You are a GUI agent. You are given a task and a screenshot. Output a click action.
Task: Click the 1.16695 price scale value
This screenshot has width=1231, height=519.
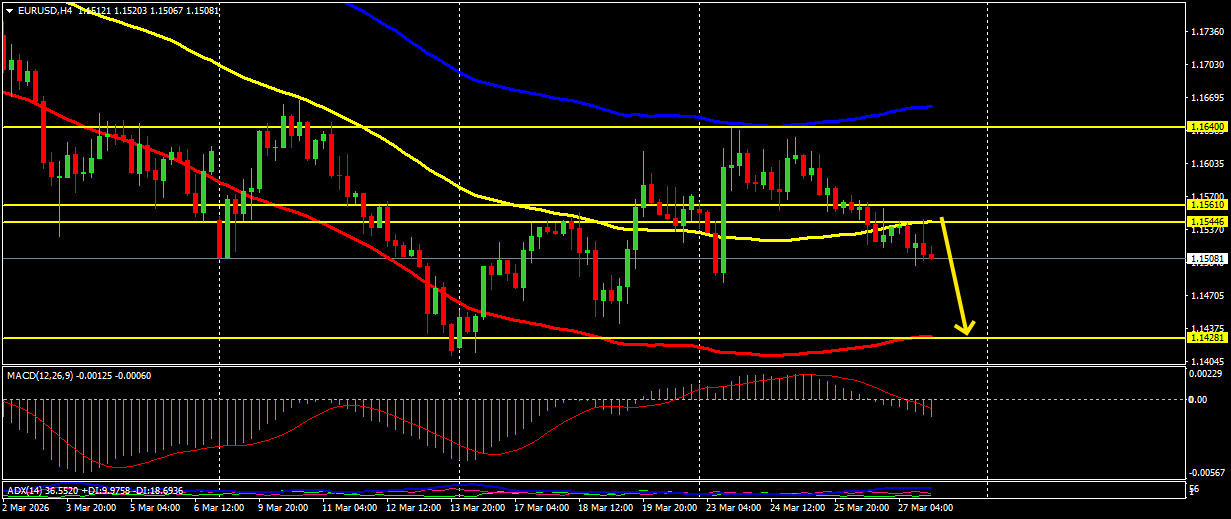pos(1207,98)
